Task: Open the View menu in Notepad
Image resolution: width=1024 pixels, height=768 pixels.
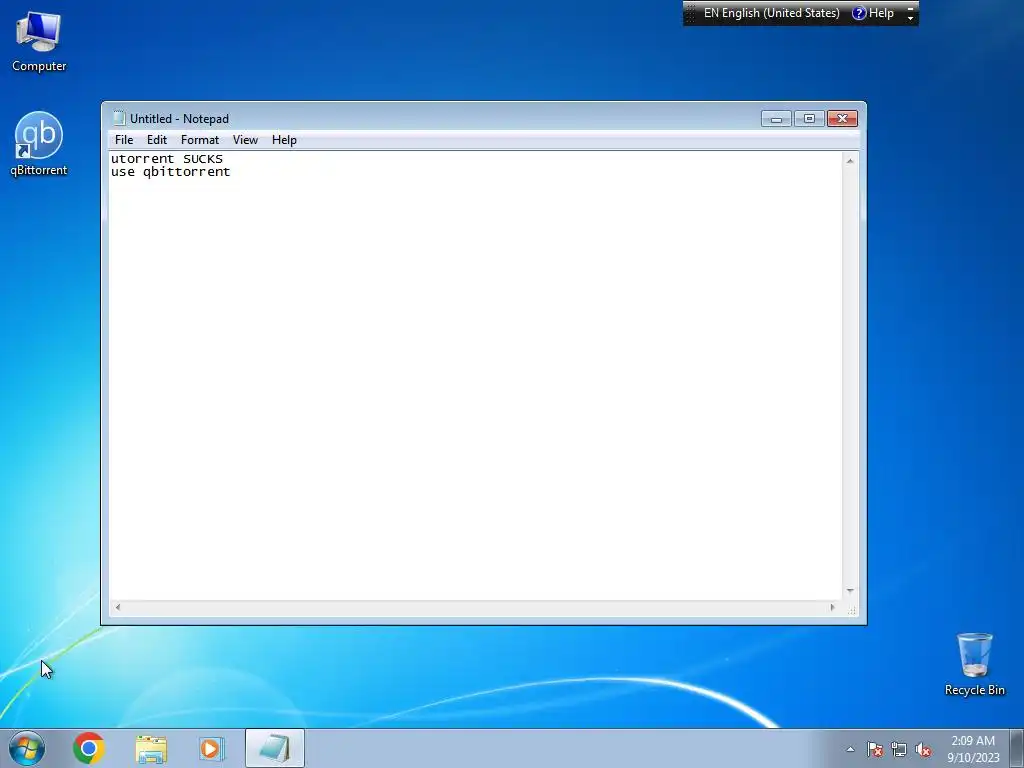Action: [246, 140]
